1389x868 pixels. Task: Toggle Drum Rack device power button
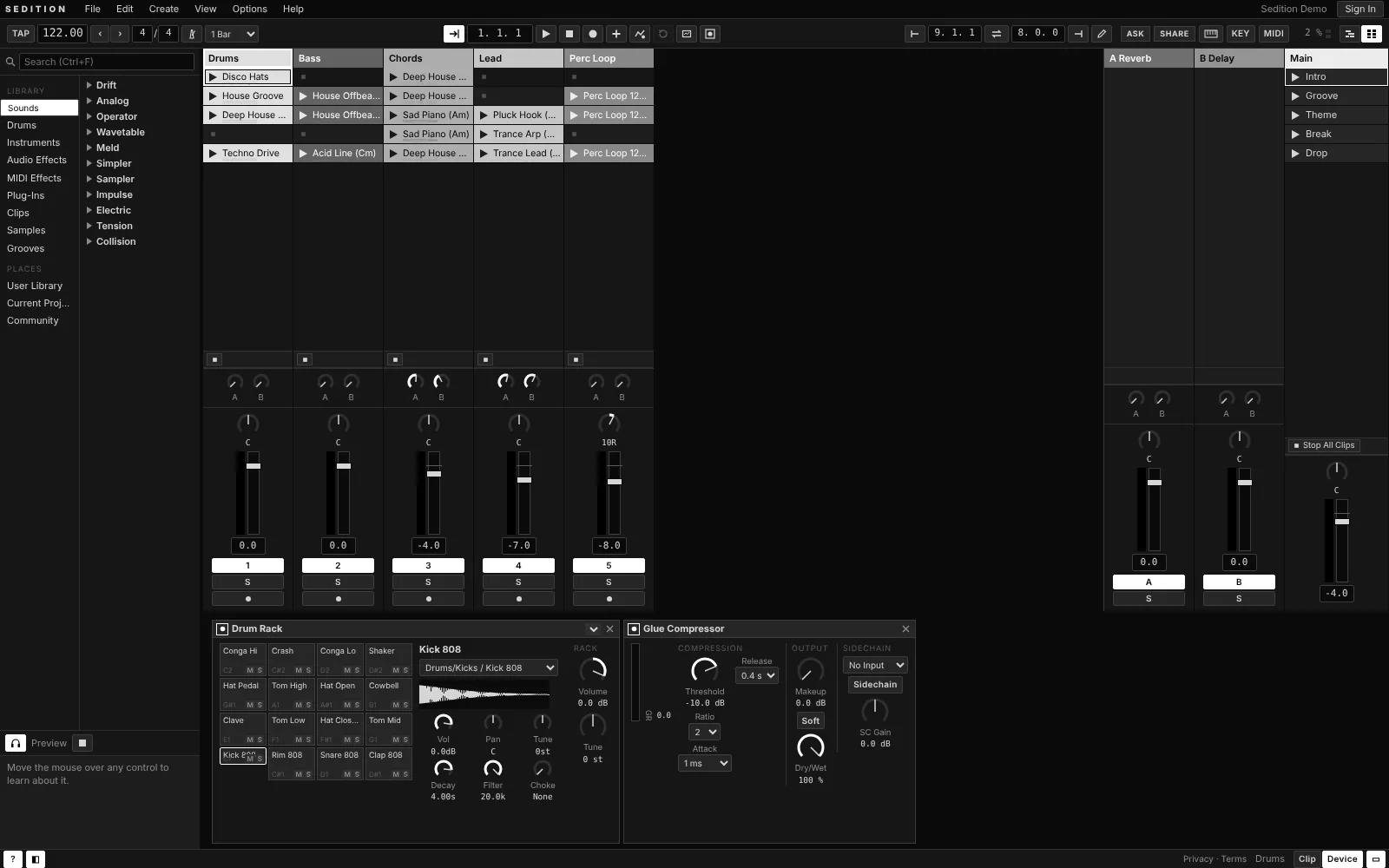coord(222,629)
